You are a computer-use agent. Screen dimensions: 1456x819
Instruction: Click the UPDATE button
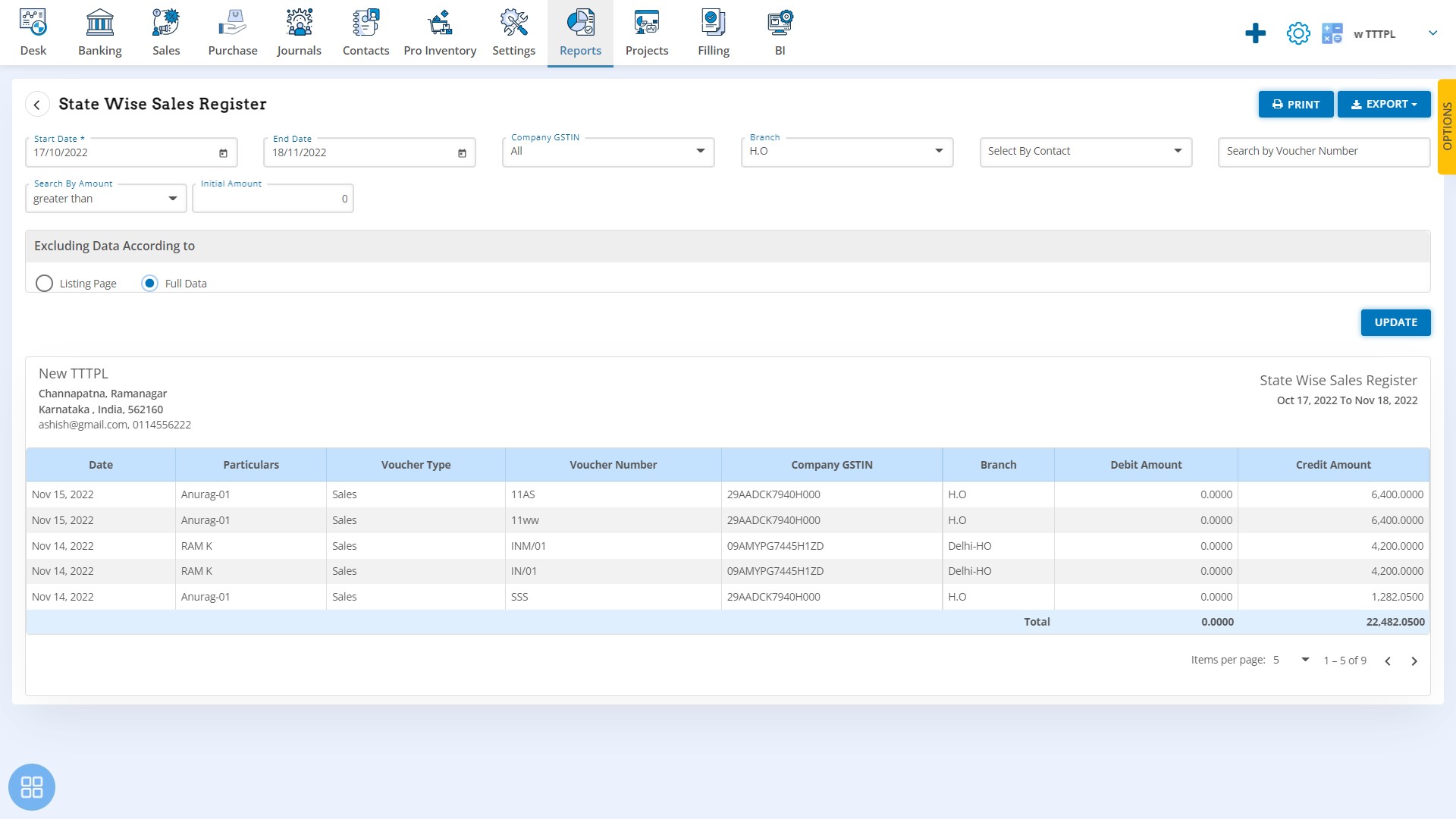(1395, 322)
